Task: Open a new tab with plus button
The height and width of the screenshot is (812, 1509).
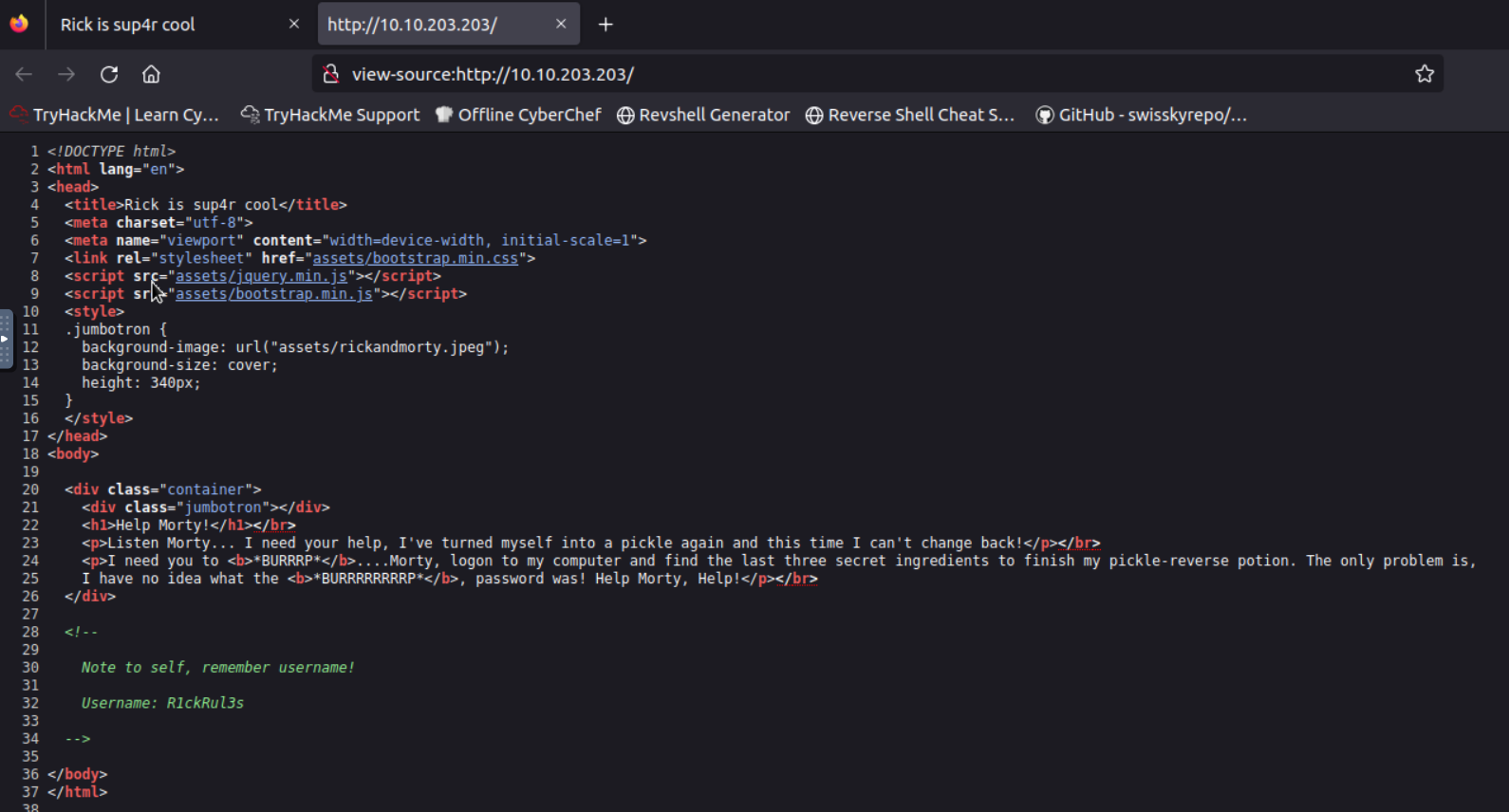Action: [605, 25]
